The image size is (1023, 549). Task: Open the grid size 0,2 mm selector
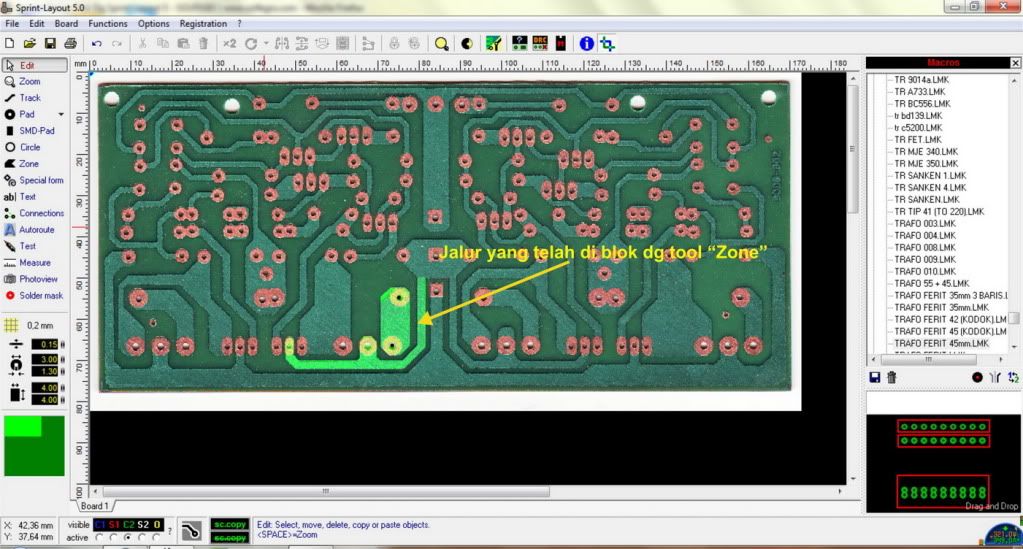pos(29,325)
